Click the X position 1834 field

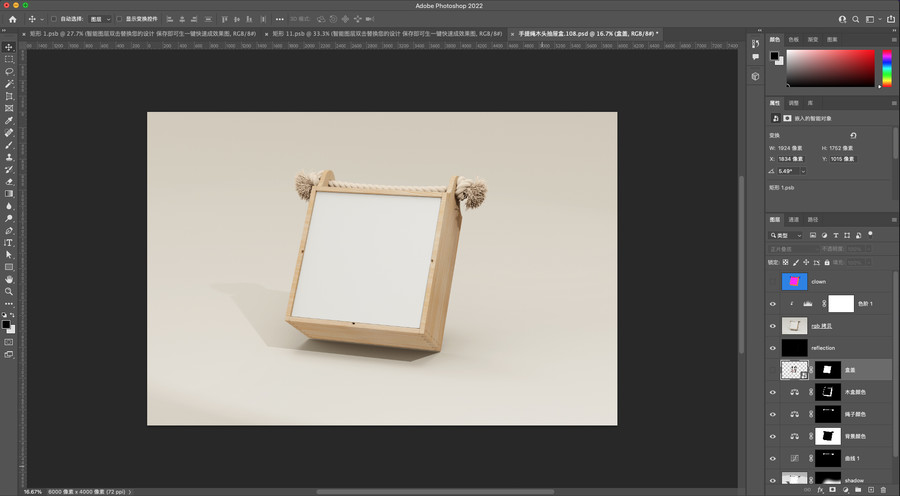[x=791, y=159]
